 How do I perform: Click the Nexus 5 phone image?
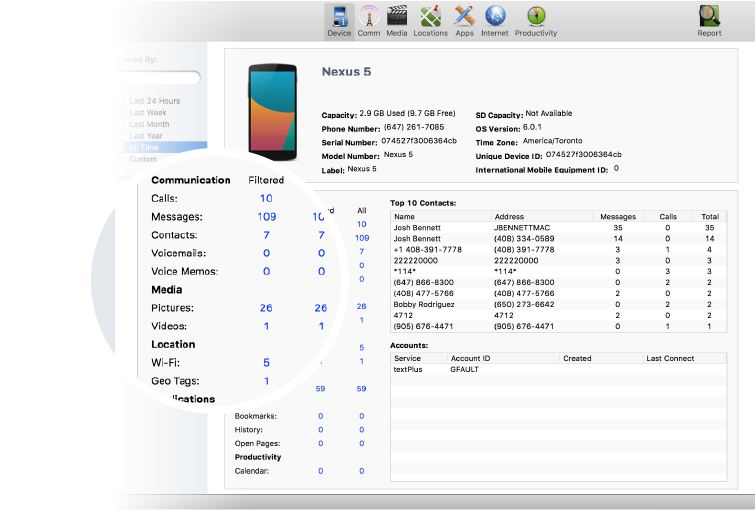(x=273, y=112)
